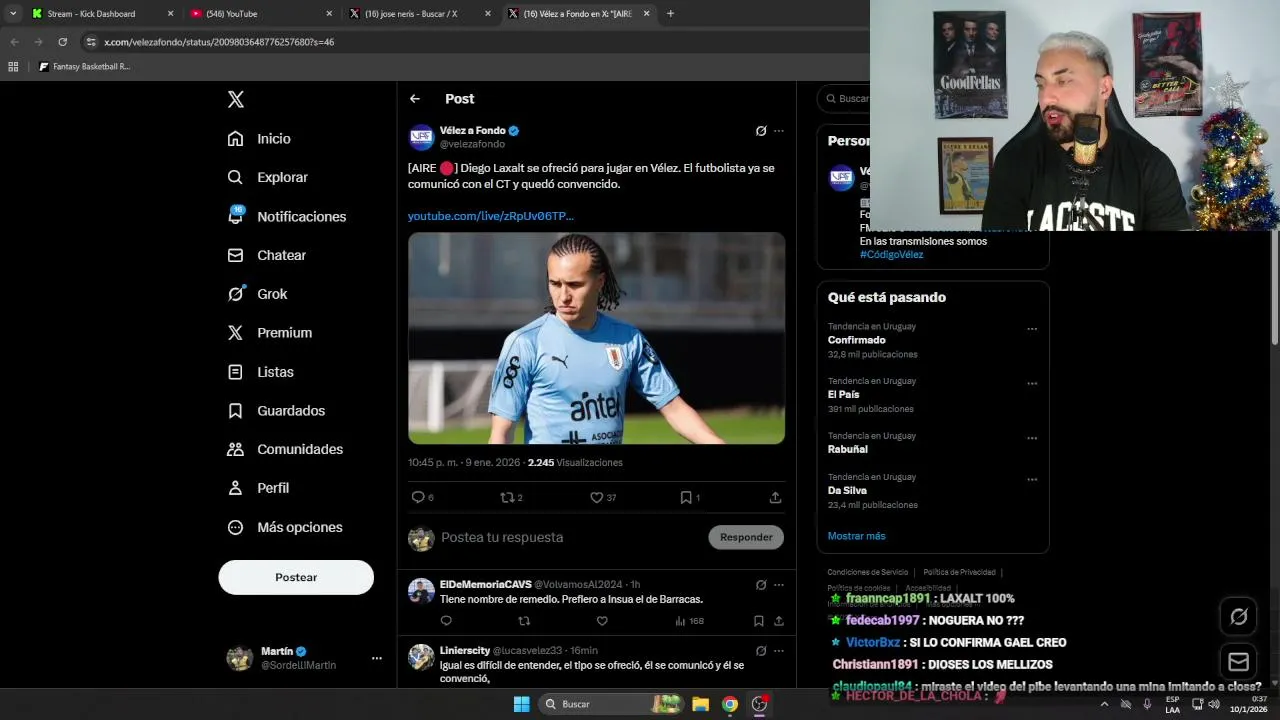Open the Fantasy Basketball bookmark
Screen dimensions: 1280x720
coord(84,67)
